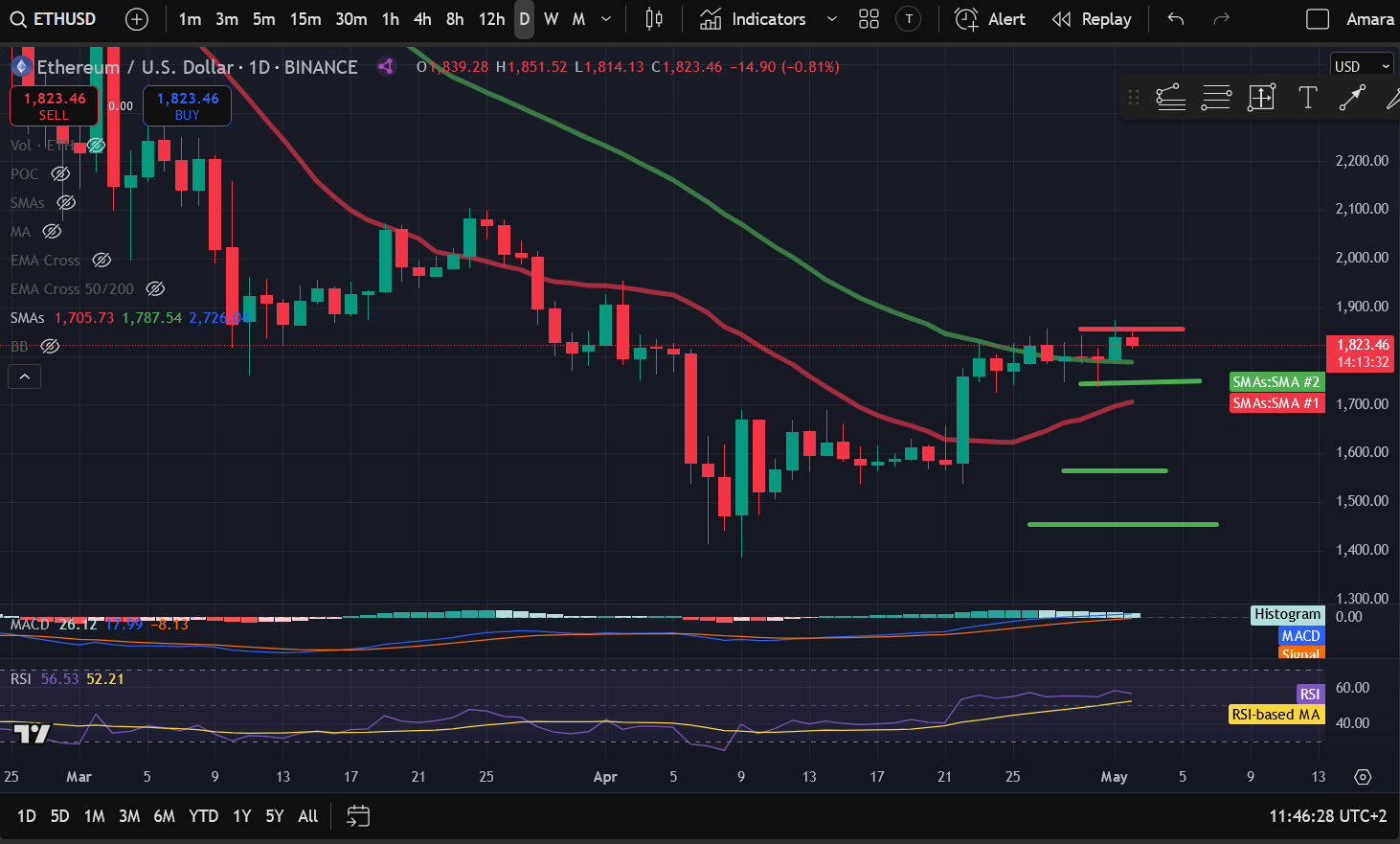Toggle visibility of the Vol indicator
Screen dimensions: 1400x844
click(96, 146)
